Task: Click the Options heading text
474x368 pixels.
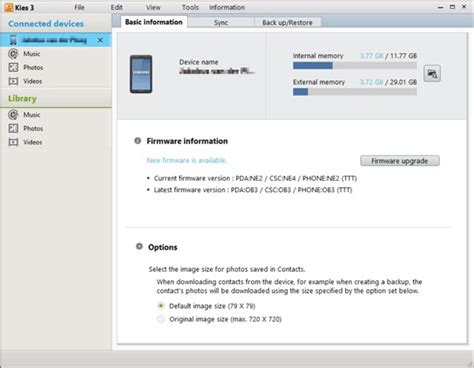Action: click(x=163, y=247)
